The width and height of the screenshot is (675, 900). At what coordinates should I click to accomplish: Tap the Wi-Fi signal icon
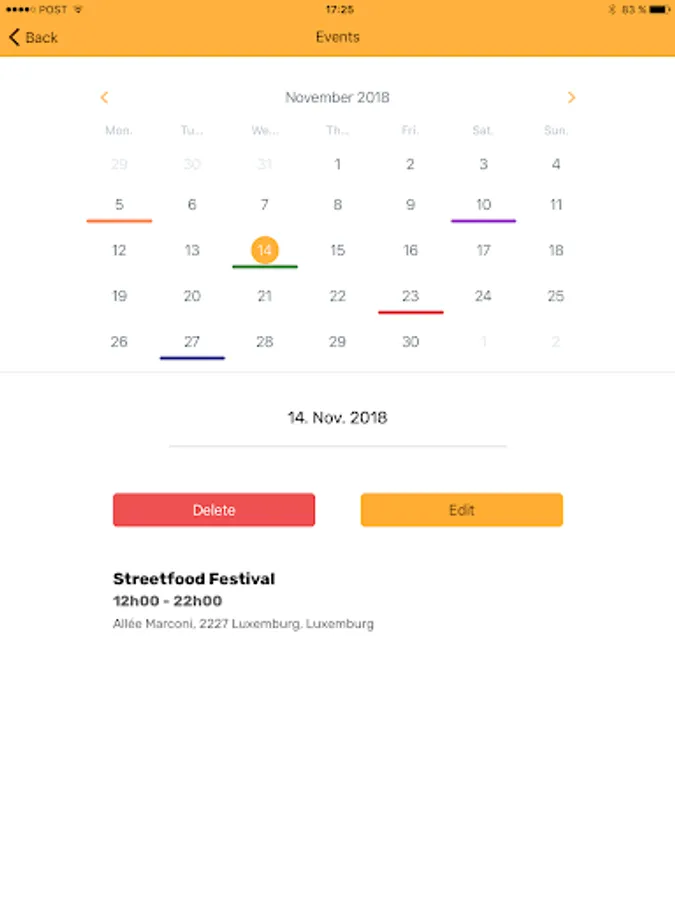[79, 9]
